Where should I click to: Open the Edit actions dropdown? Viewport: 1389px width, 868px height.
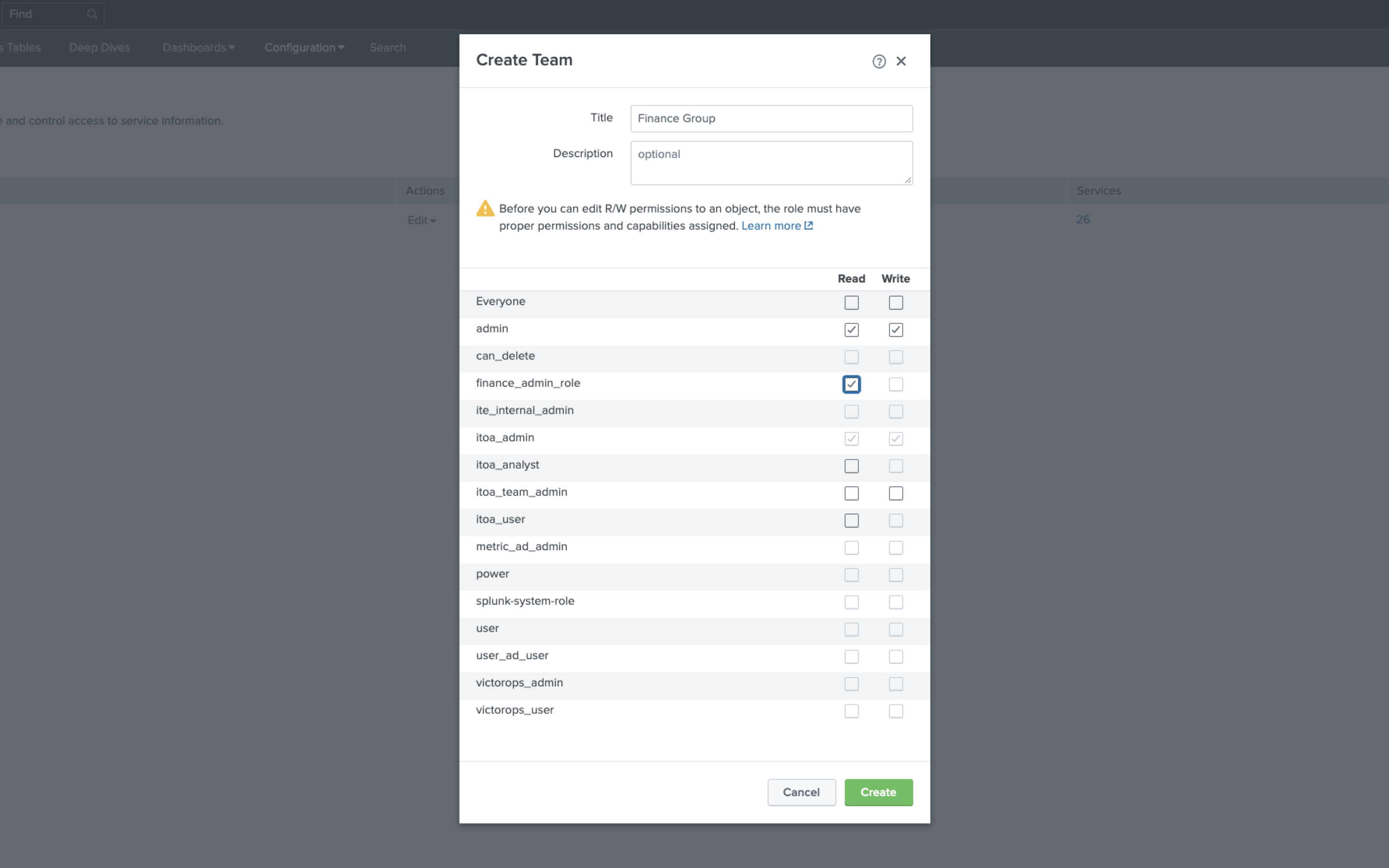point(422,220)
